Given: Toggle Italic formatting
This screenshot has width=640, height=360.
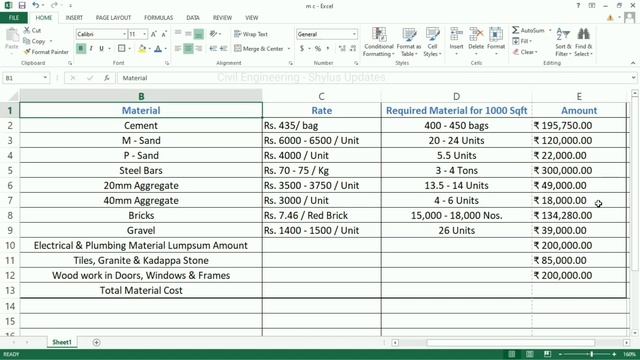Looking at the screenshot, I should 91,49.
